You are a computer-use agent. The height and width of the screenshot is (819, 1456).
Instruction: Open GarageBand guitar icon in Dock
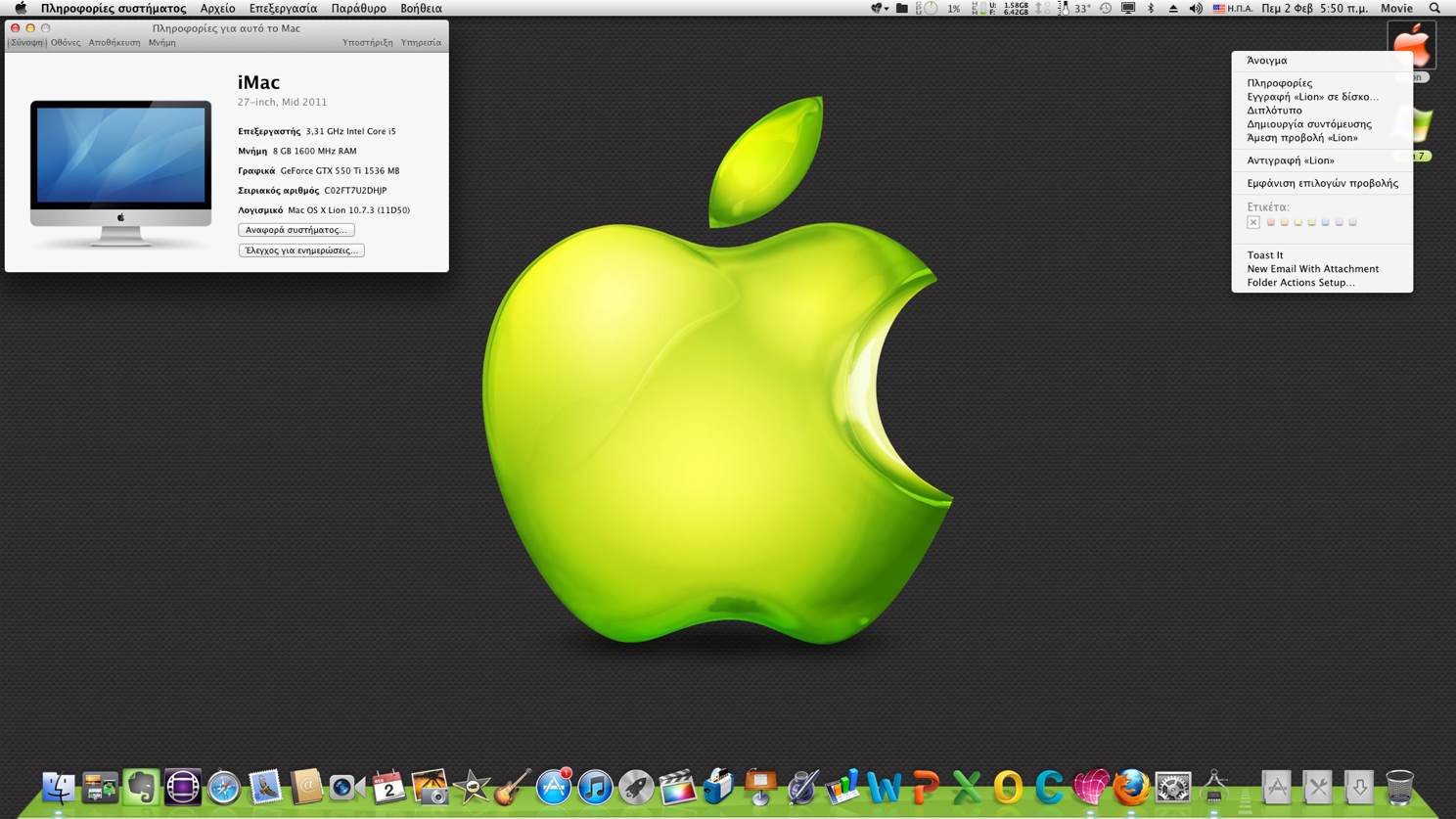[x=513, y=788]
